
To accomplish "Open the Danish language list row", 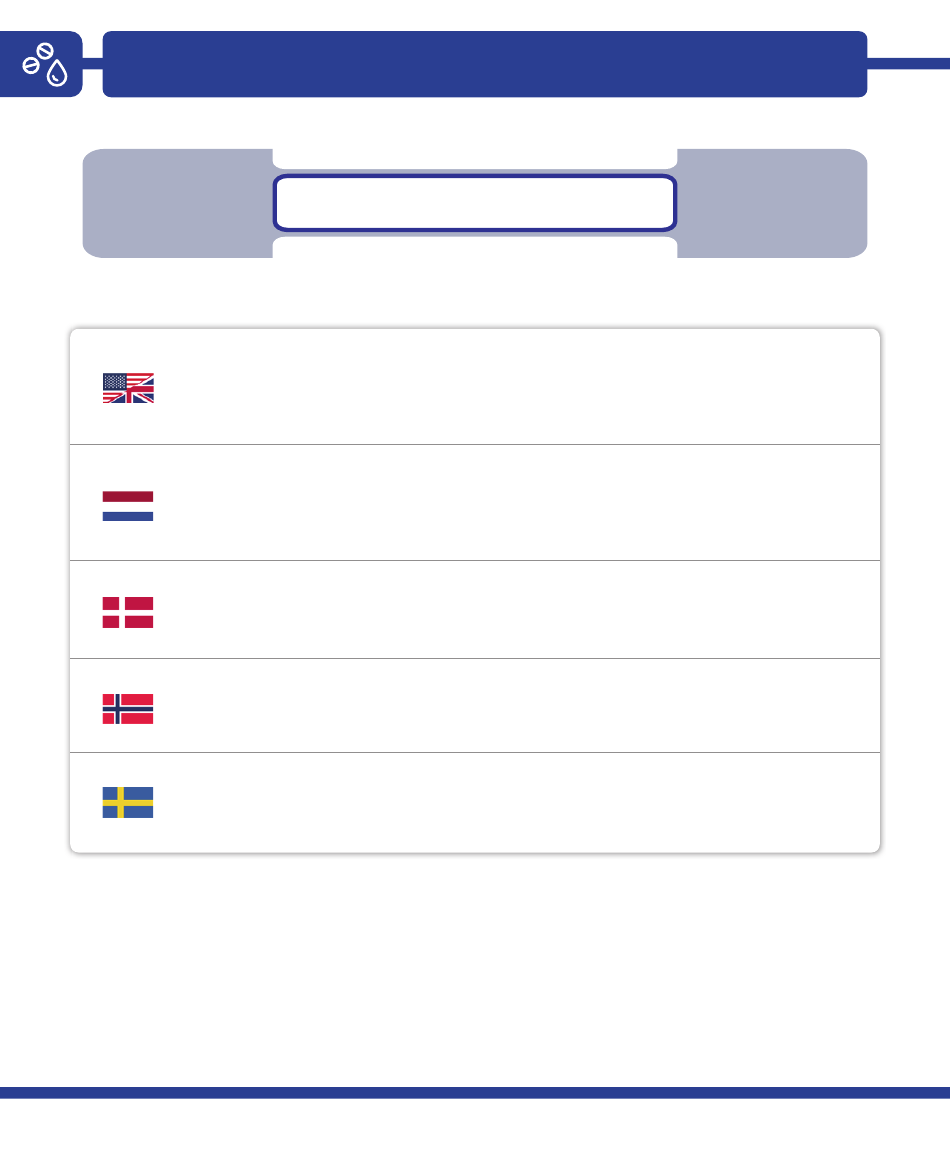I will tap(475, 609).
